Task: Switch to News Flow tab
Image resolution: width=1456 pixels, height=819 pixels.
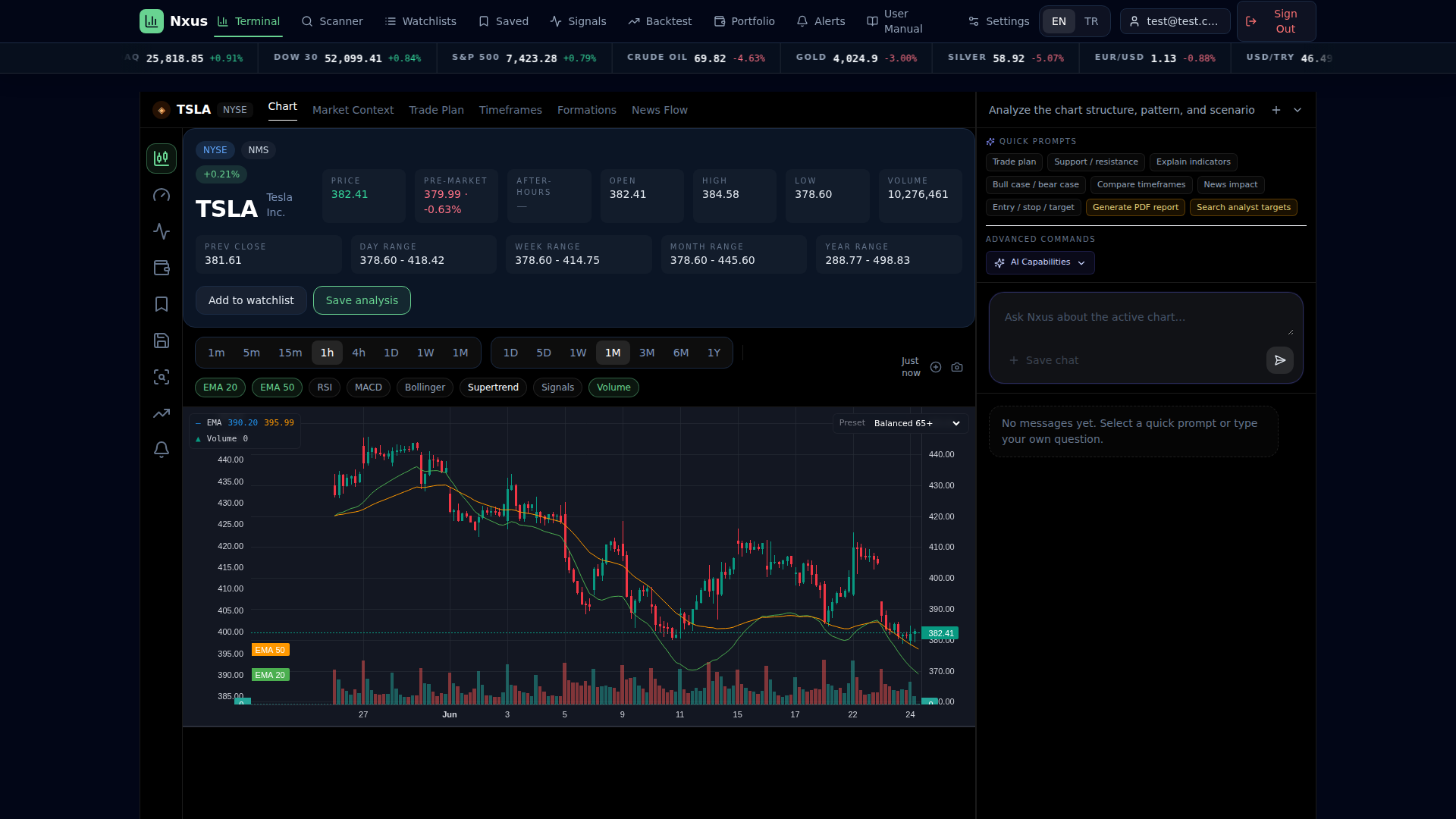Action: click(660, 110)
